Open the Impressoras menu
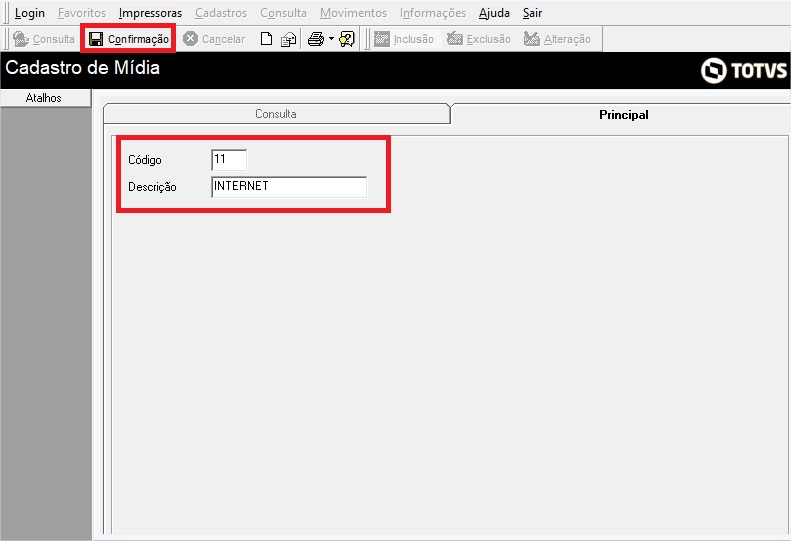 150,13
